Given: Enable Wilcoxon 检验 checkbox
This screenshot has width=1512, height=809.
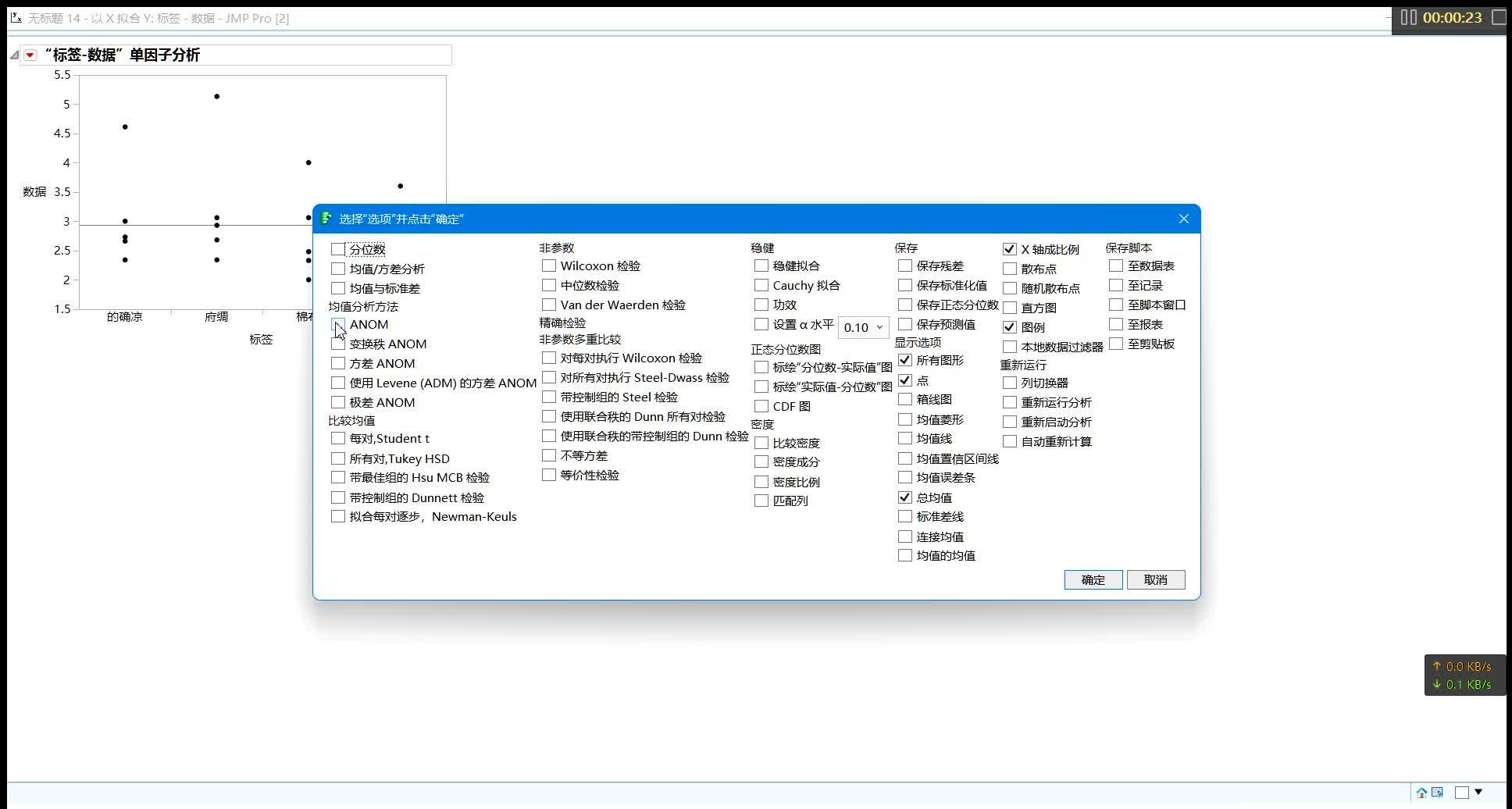Looking at the screenshot, I should pyautogui.click(x=549, y=266).
